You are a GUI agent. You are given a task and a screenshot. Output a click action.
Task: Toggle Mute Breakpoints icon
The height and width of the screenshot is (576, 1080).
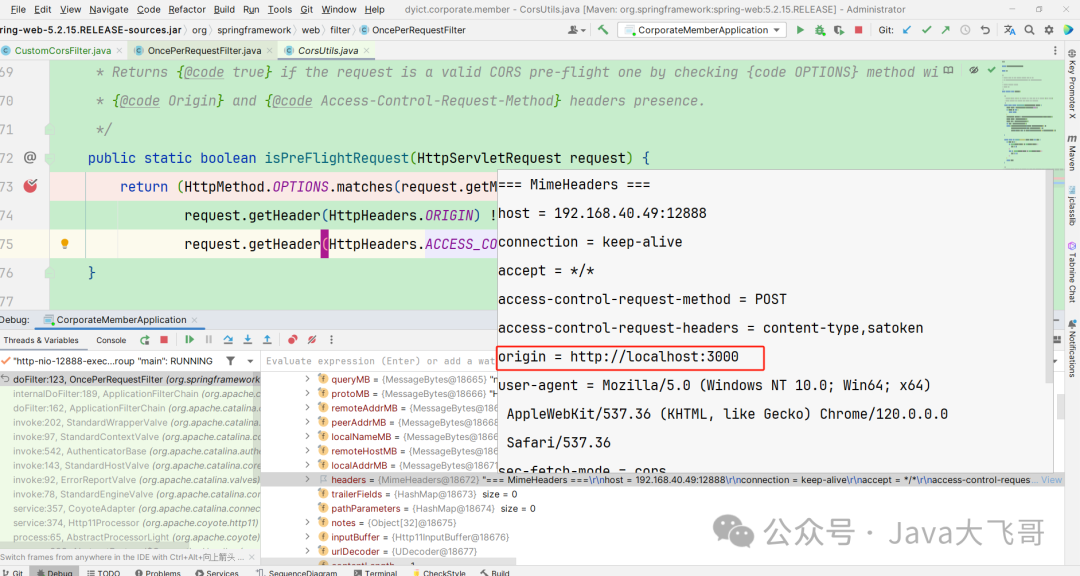(312, 340)
